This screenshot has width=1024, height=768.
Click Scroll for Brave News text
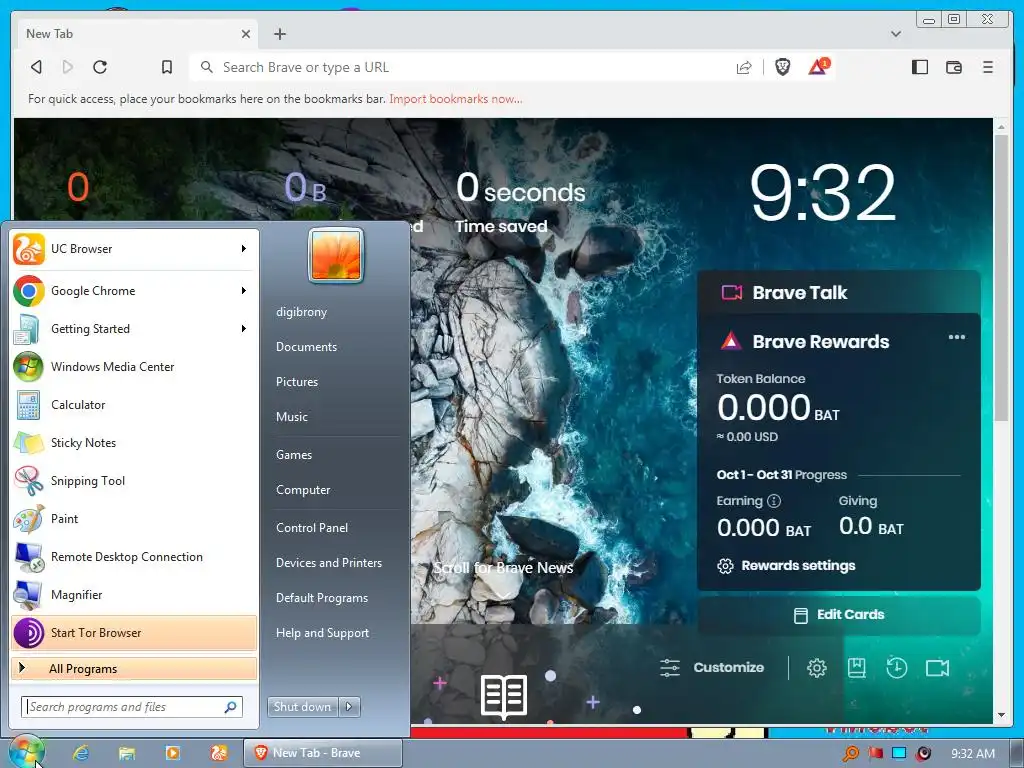click(503, 568)
